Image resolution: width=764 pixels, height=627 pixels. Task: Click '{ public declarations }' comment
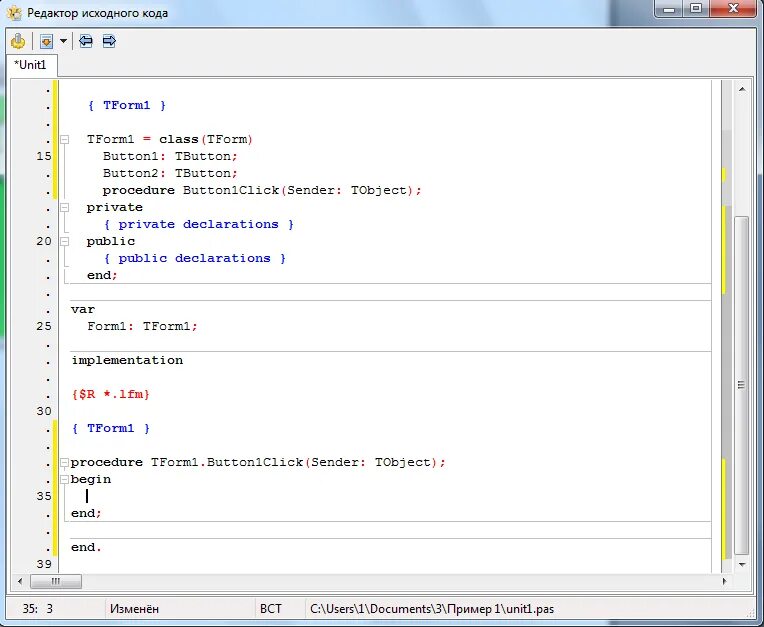[195, 259]
